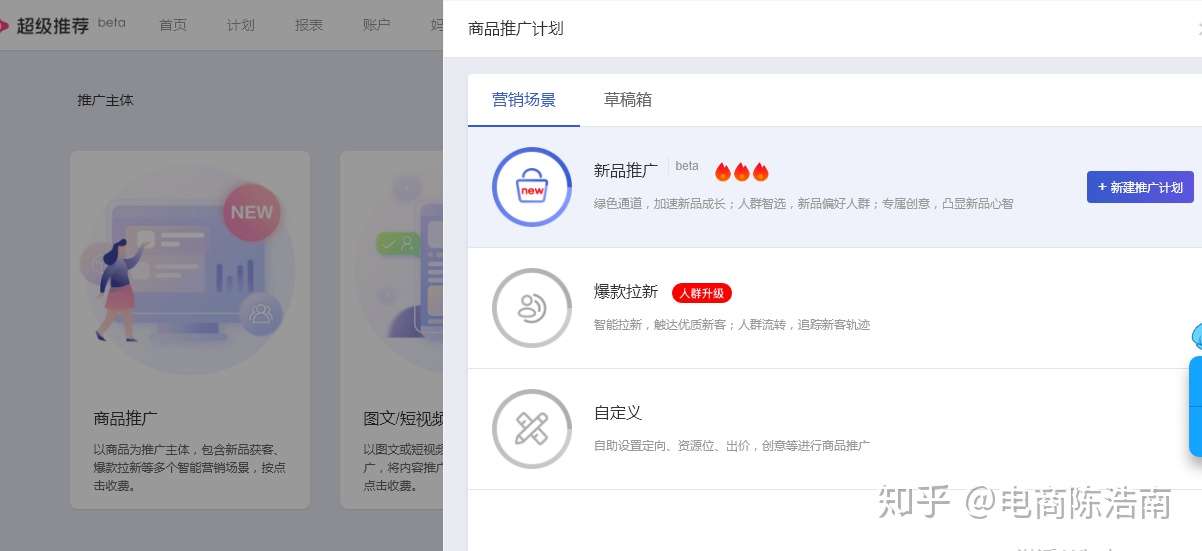
Task: Click the 新品推广 shopping bag icon
Action: [532, 187]
